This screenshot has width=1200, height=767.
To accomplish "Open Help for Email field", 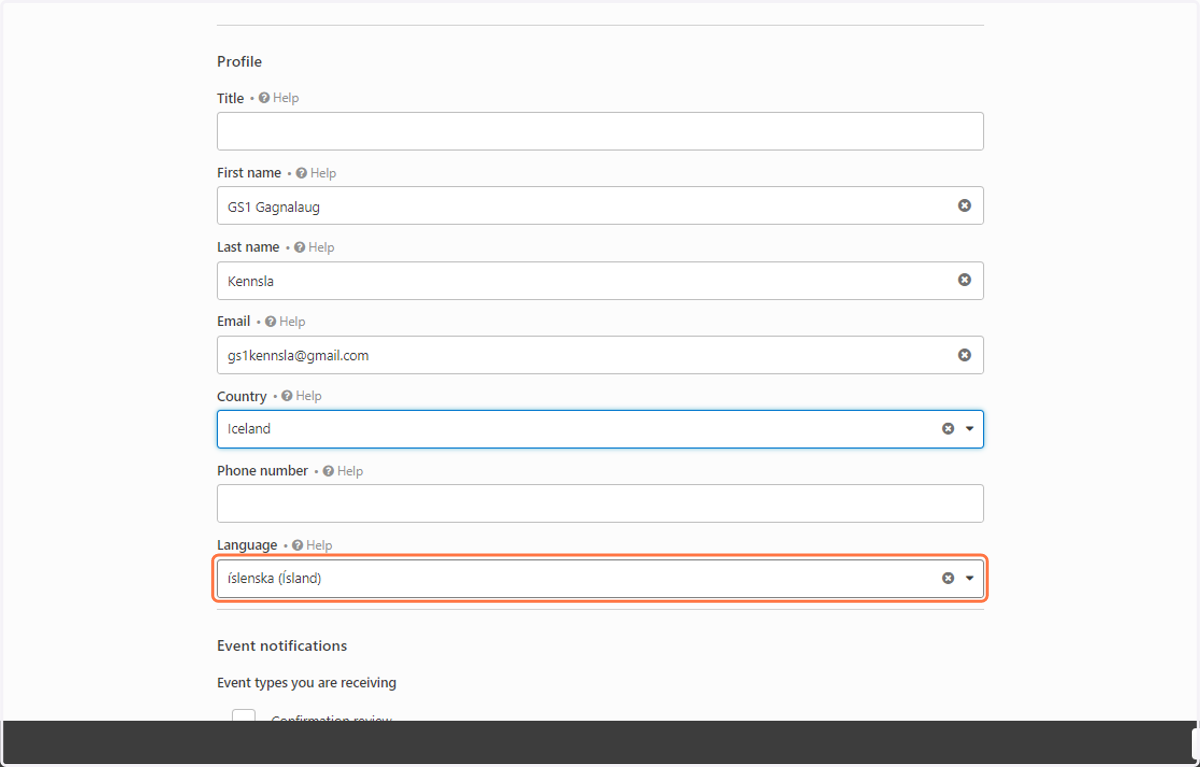I will click(285, 321).
